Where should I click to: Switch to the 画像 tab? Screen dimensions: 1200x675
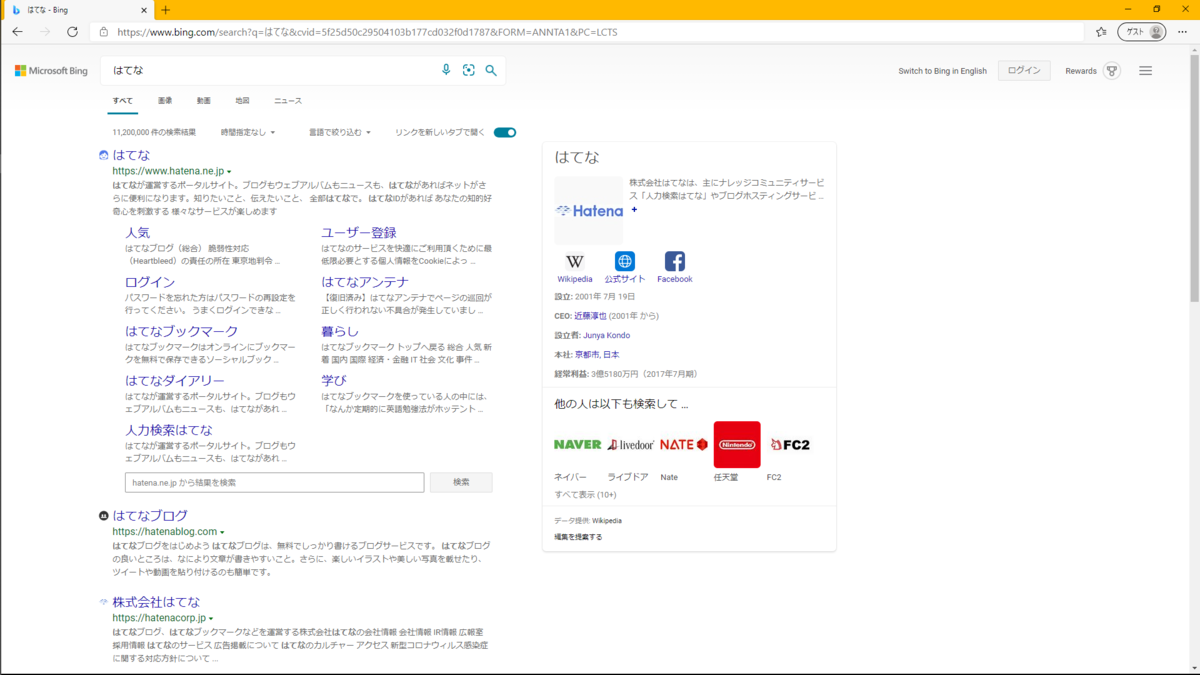pyautogui.click(x=165, y=101)
